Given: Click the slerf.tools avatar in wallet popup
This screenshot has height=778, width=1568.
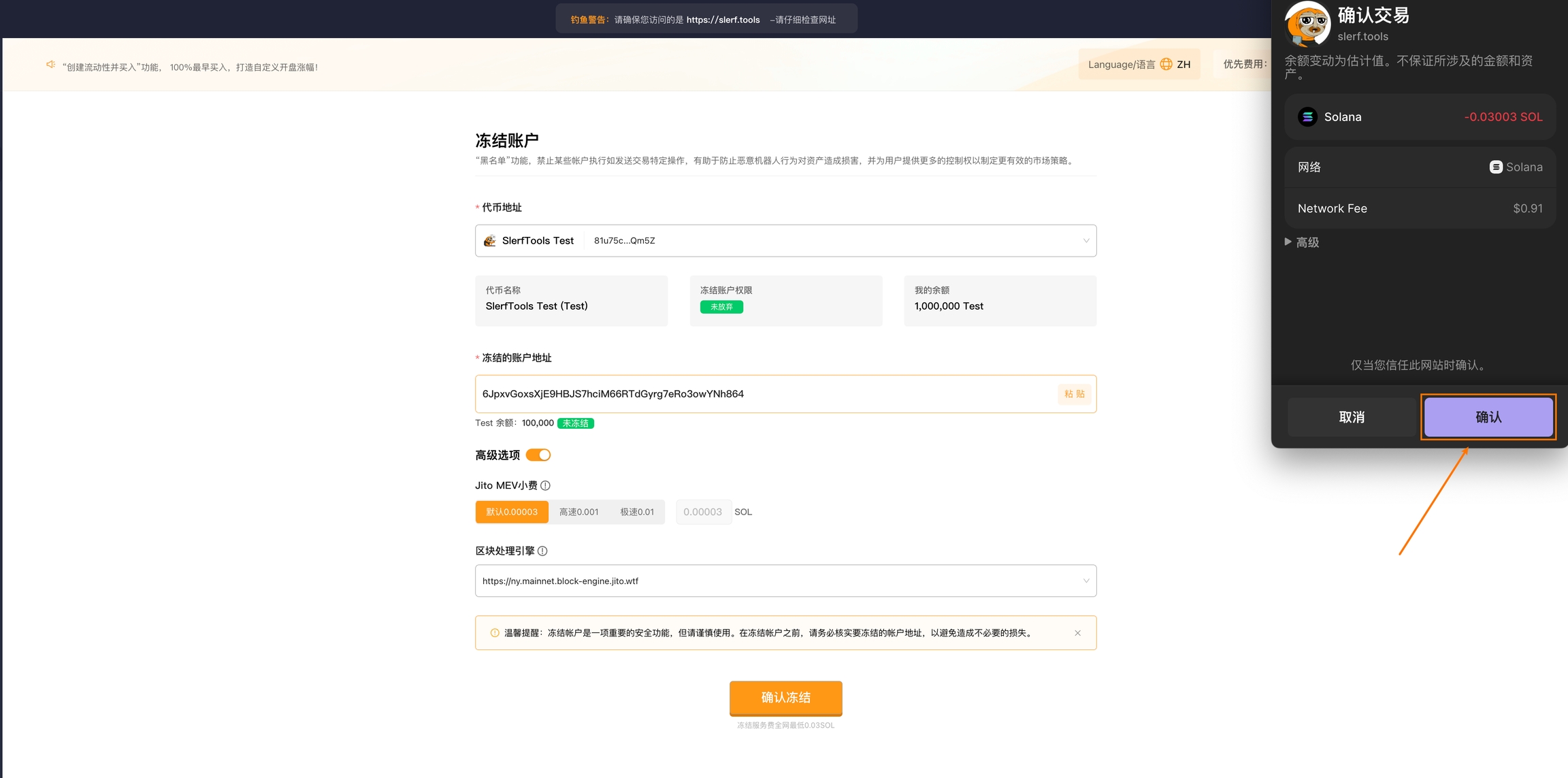Looking at the screenshot, I should coord(1307,24).
